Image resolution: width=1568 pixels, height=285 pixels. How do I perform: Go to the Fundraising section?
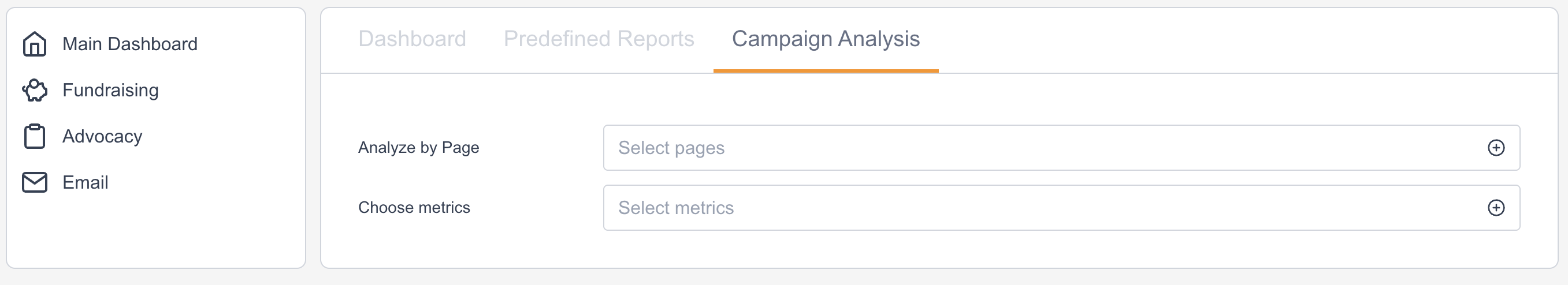tap(110, 90)
